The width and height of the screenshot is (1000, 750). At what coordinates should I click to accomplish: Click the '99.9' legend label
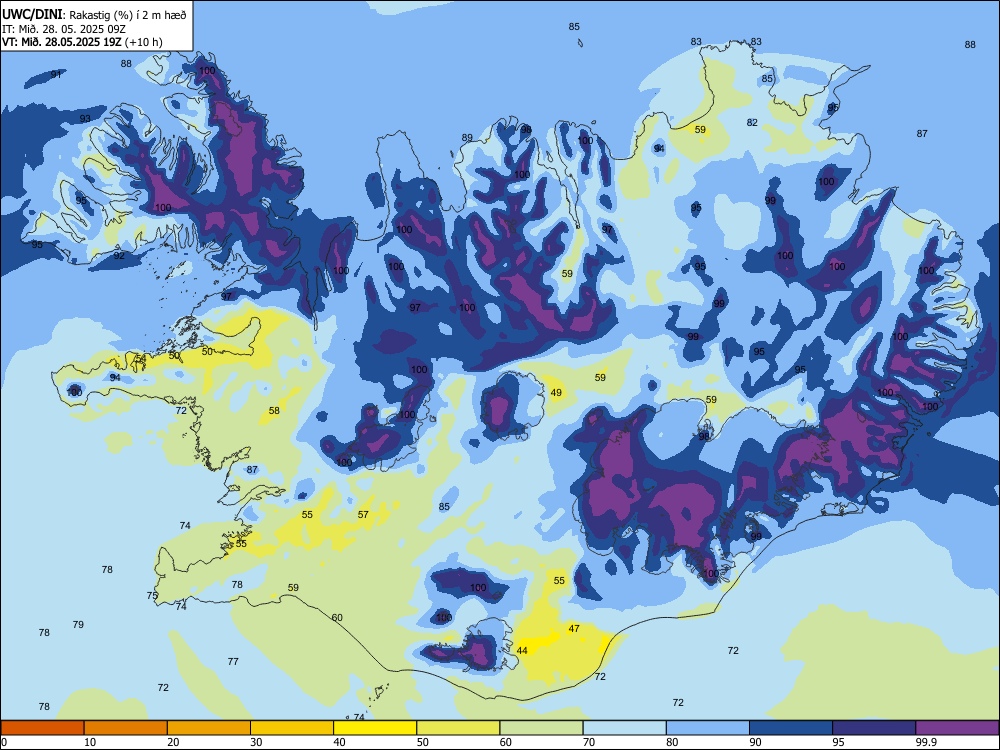click(x=926, y=742)
